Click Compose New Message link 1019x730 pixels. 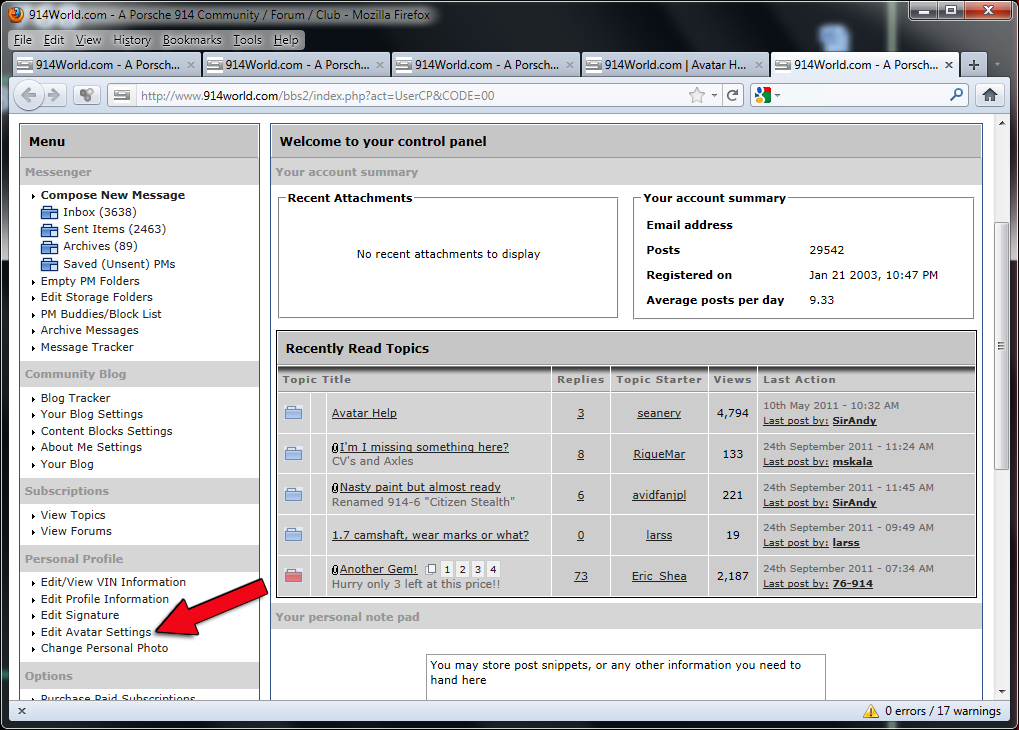pyautogui.click(x=113, y=195)
